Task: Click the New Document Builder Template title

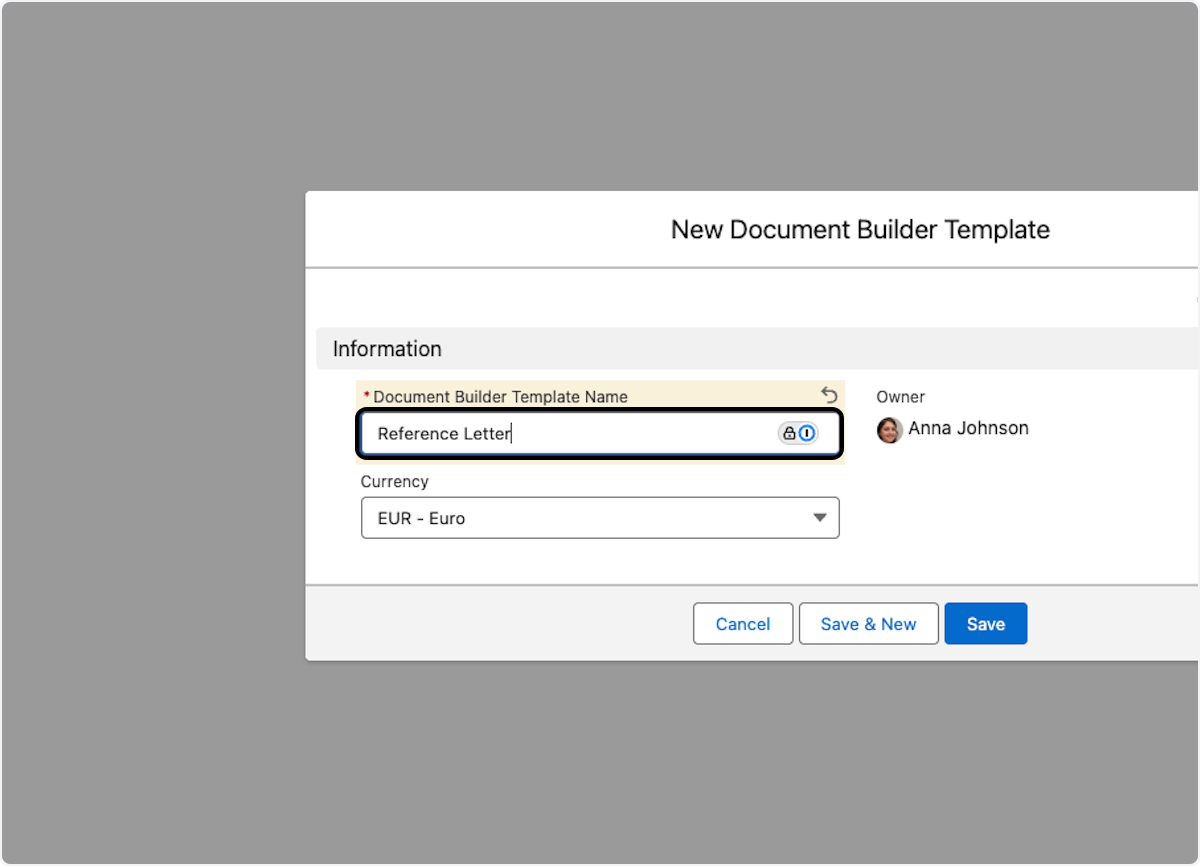Action: 860,229
